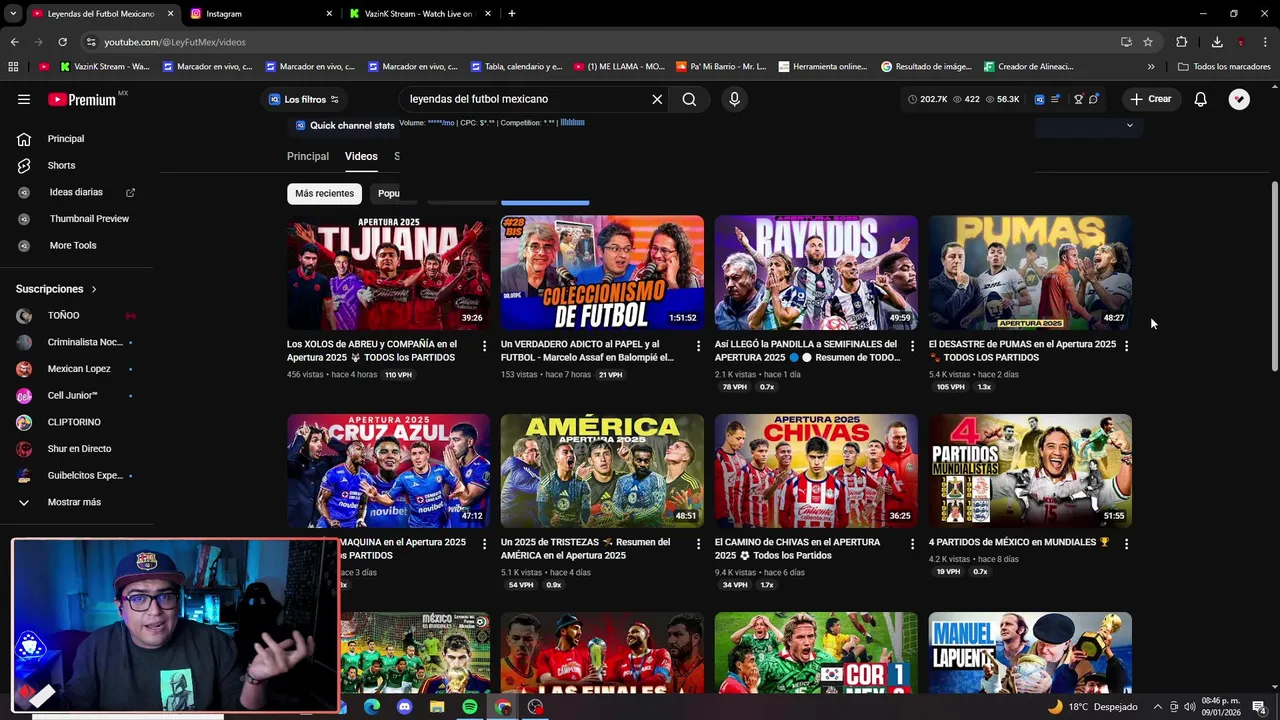
Task: Open the CRUZ AZUL thumbnail
Action: point(389,471)
